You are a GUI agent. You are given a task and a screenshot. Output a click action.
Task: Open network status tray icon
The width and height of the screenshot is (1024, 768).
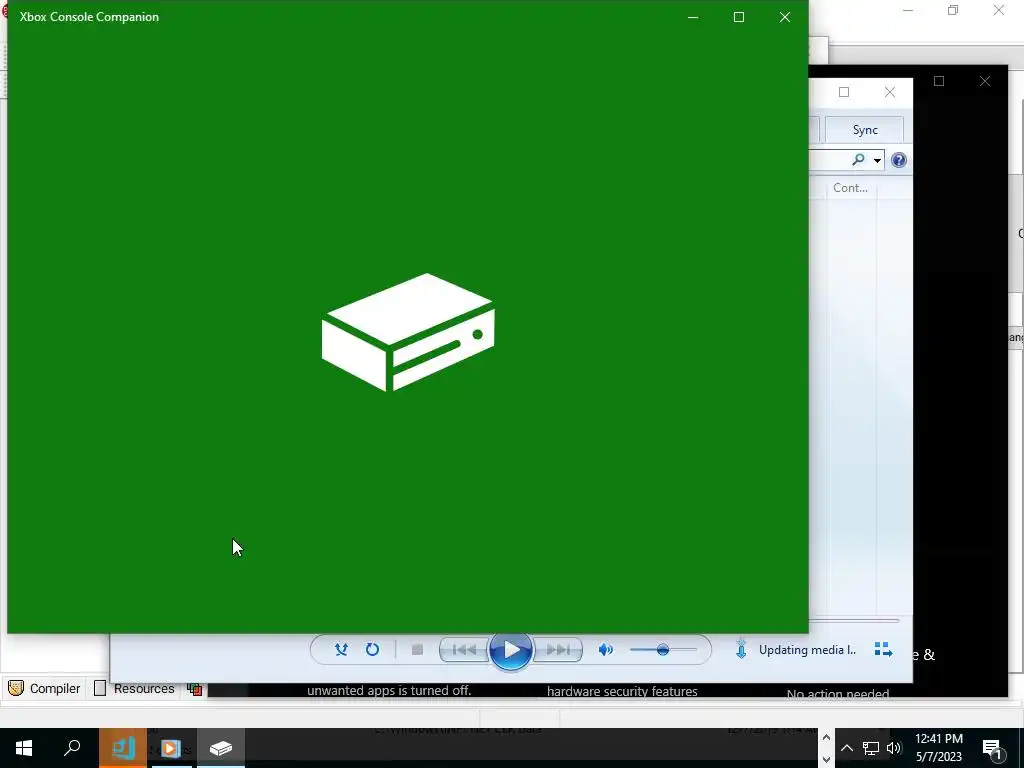pos(871,748)
